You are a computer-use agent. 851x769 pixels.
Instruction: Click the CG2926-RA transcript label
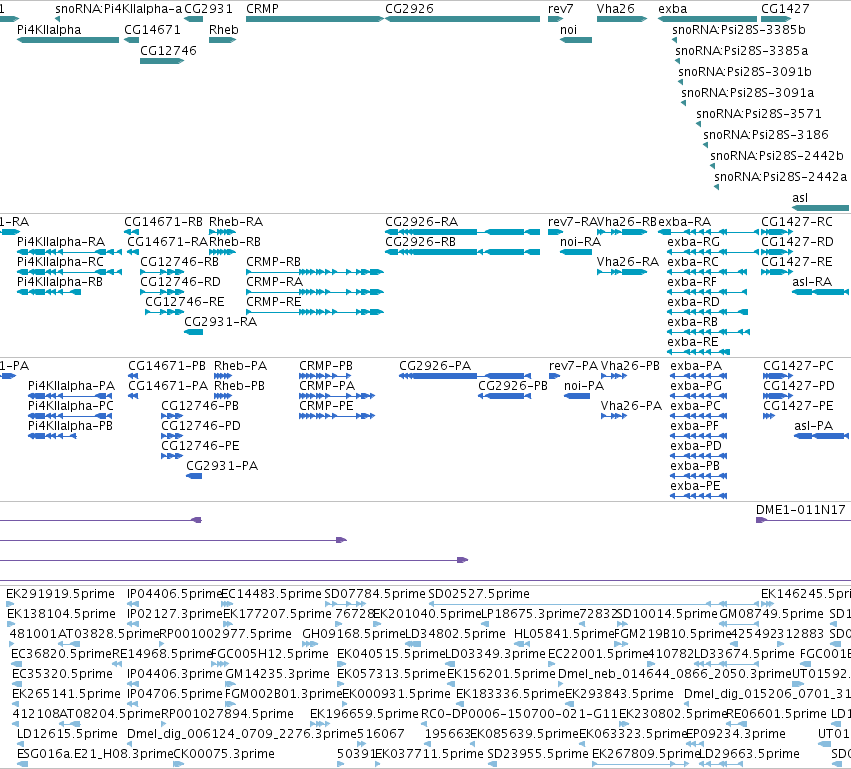421,222
